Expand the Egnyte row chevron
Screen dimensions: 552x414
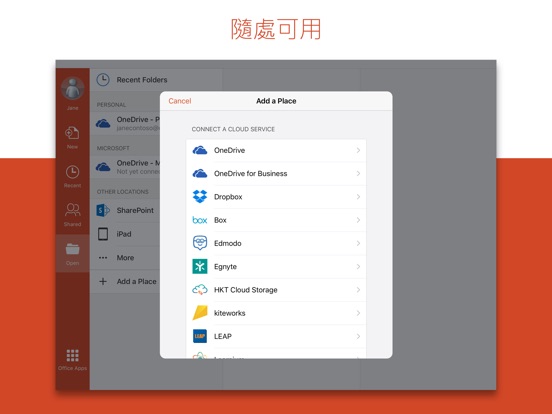pos(358,266)
